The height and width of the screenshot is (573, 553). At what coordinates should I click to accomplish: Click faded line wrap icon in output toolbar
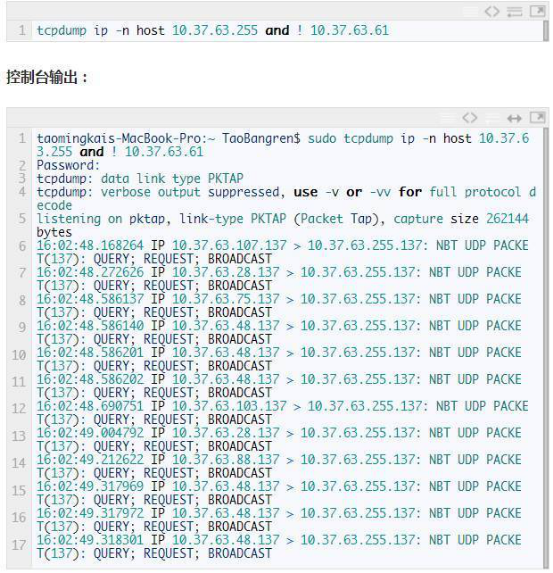tap(492, 118)
